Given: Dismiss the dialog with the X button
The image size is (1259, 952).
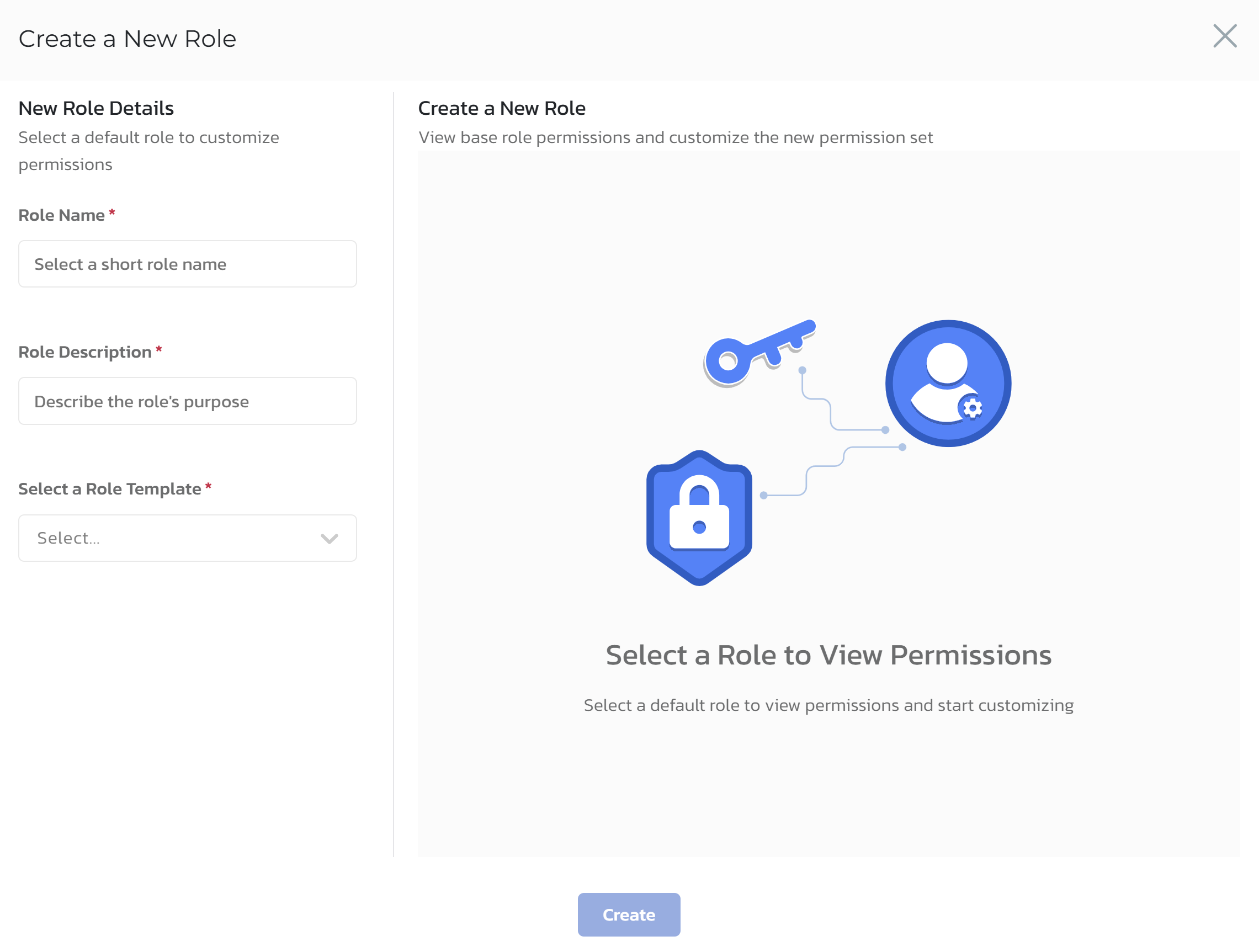Looking at the screenshot, I should coord(1225,36).
